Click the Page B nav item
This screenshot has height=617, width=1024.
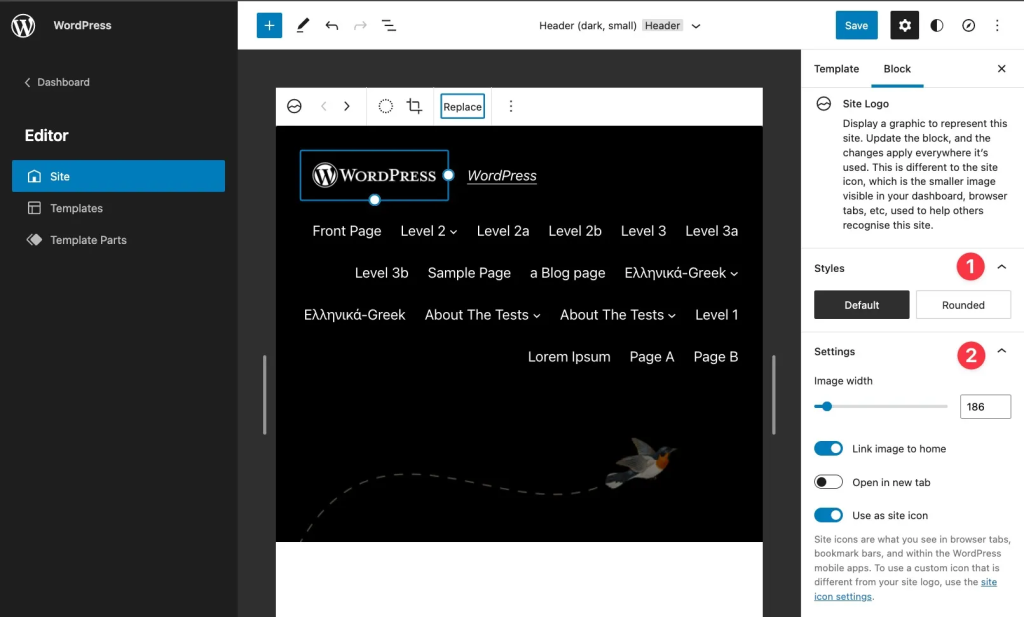click(x=716, y=356)
